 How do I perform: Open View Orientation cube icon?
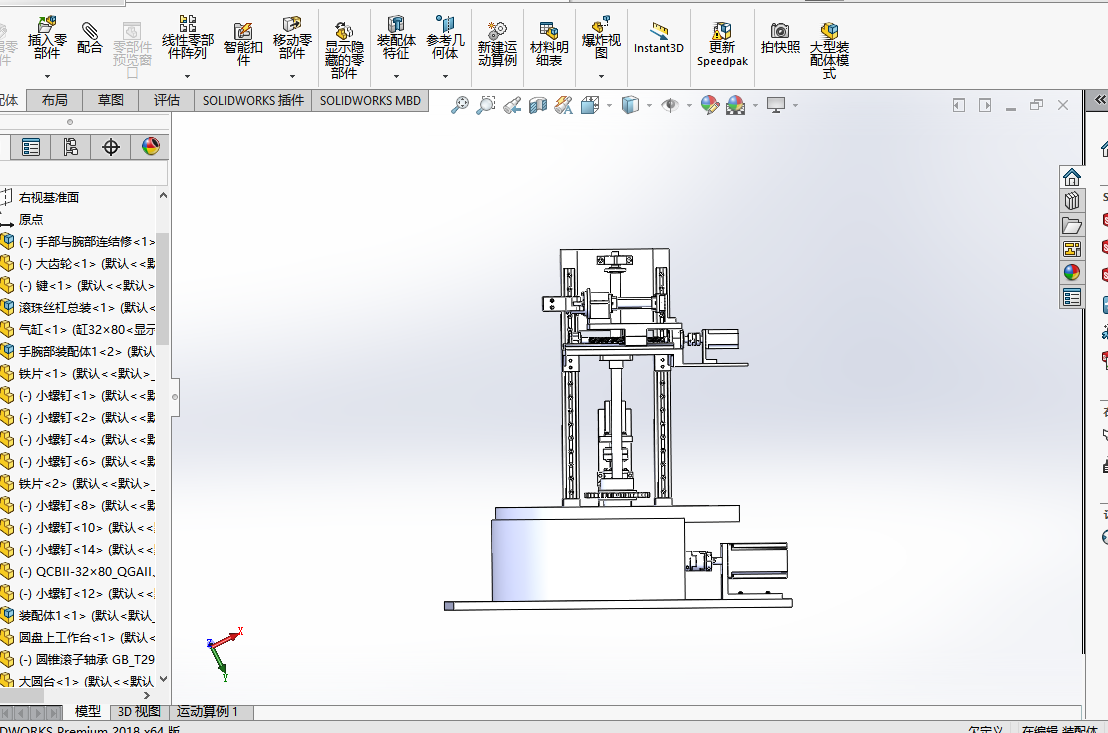coord(590,105)
